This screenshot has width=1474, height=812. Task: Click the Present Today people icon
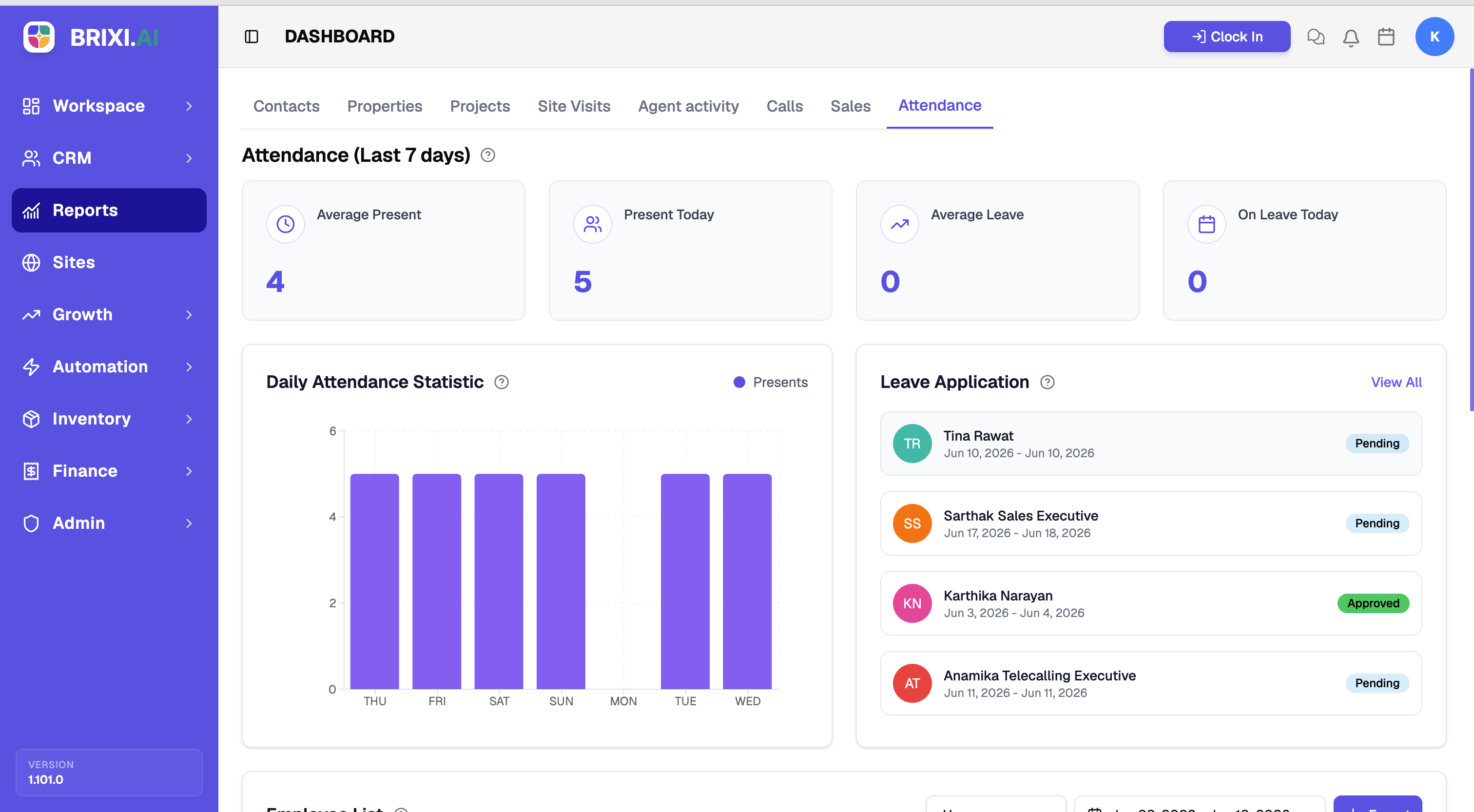point(593,224)
